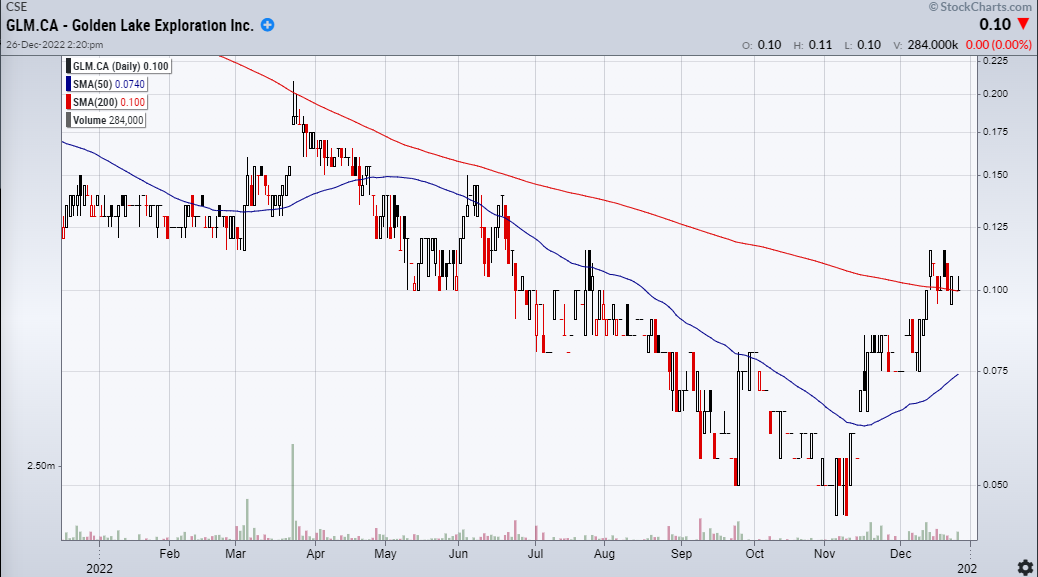Select the blue SMA(50) legend color swatch
1038x577 pixels.
click(x=69, y=84)
